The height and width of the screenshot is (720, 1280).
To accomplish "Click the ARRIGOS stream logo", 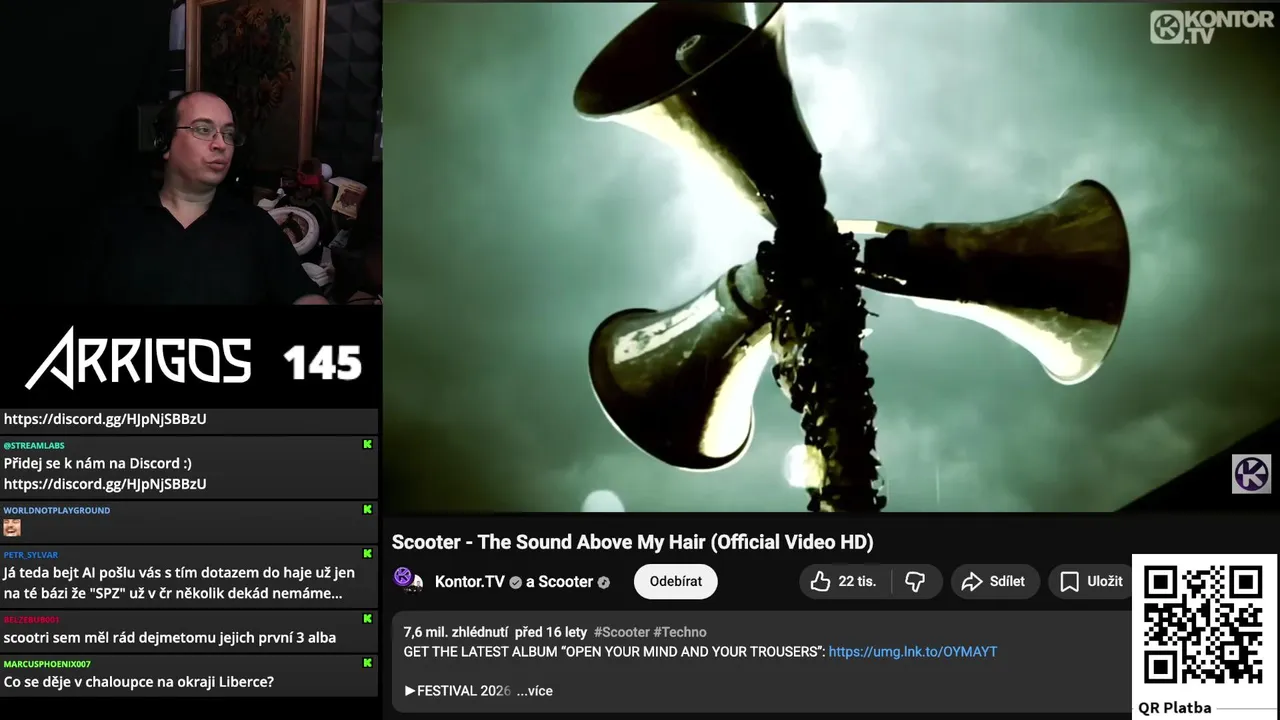I will click(x=138, y=358).
